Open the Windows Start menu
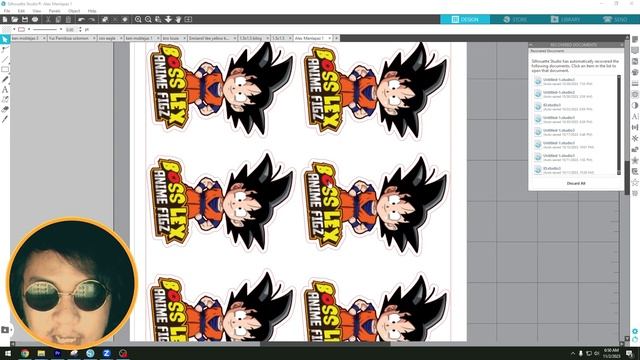Viewport: 640px width, 360px height. pos(8,353)
